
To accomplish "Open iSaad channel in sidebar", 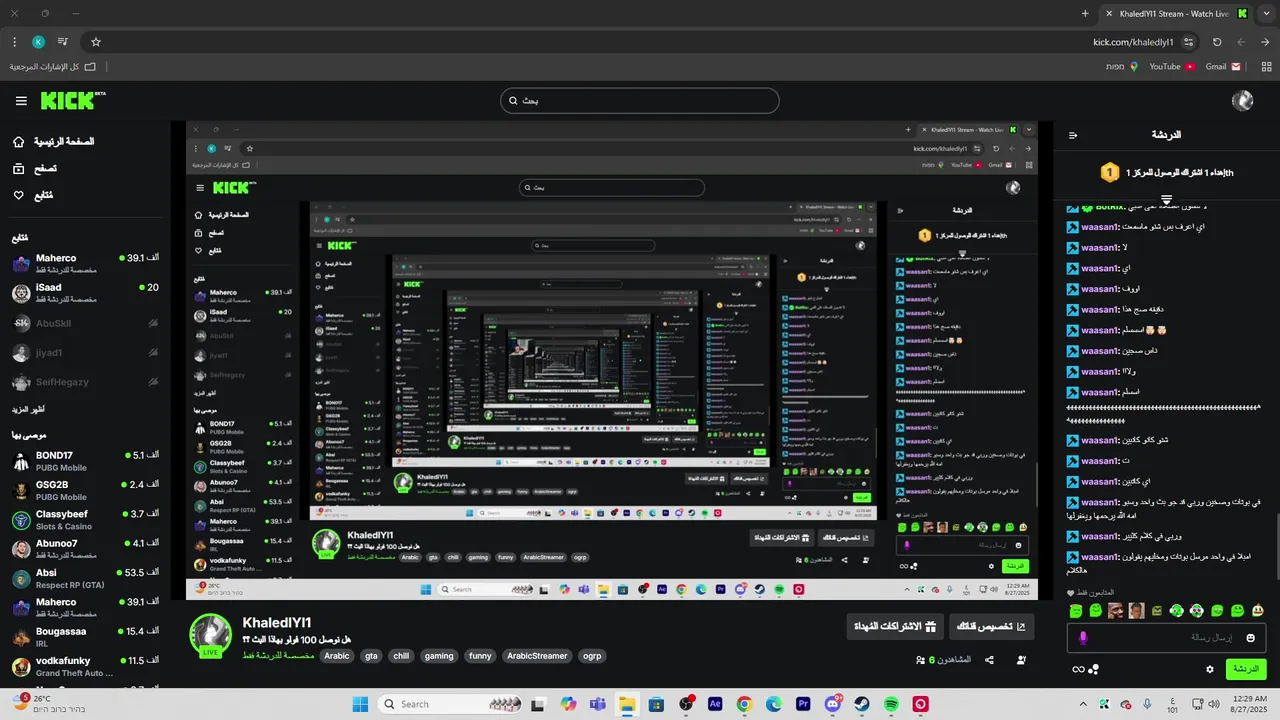I will click(x=85, y=293).
